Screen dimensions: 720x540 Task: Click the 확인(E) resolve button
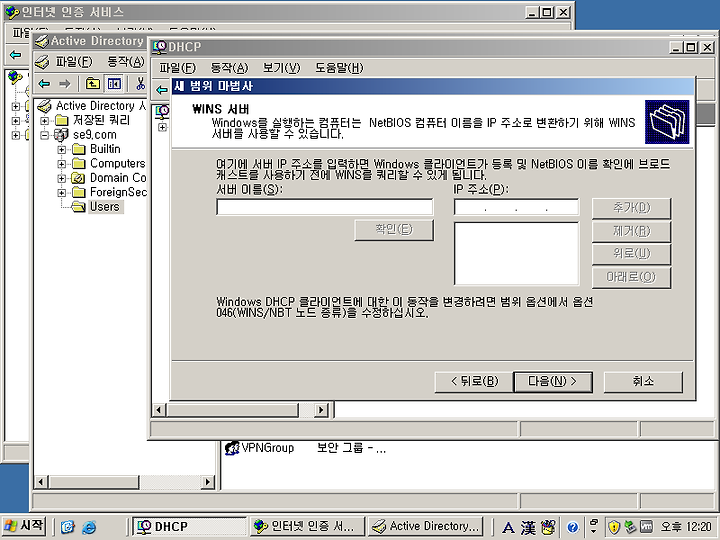[394, 229]
